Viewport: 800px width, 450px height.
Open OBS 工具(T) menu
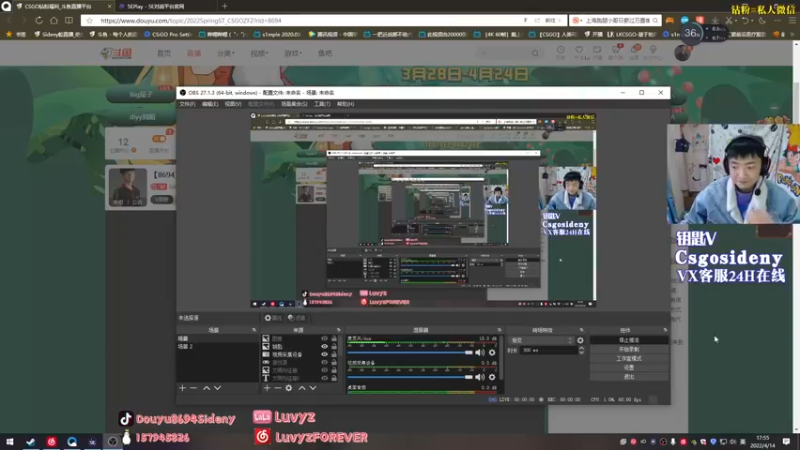(x=322, y=104)
